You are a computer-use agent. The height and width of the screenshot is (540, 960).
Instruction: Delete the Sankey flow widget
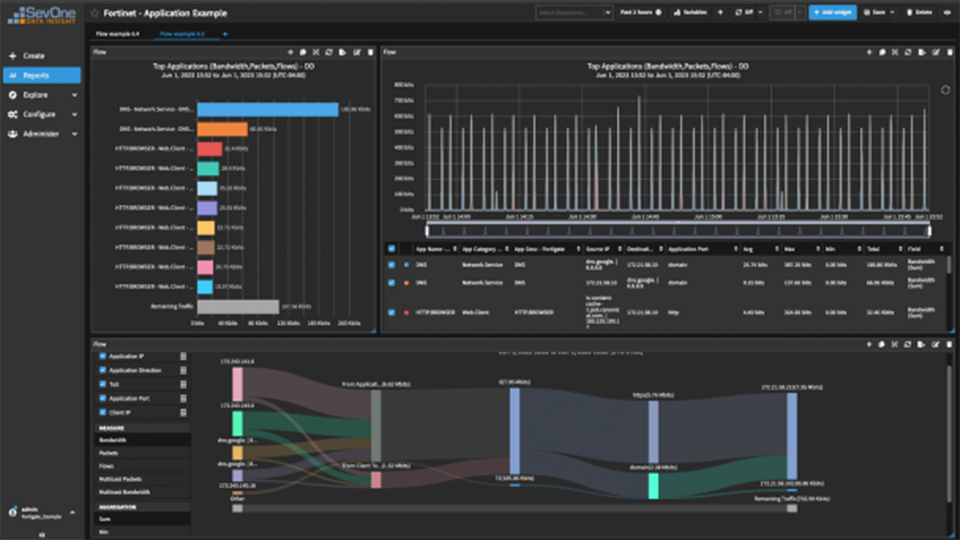[x=950, y=345]
